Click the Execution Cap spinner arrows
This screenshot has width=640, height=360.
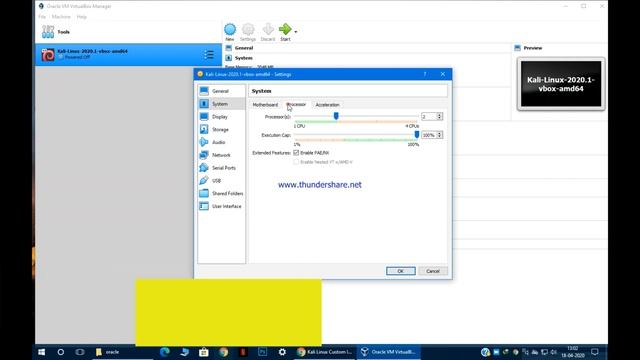(x=440, y=135)
